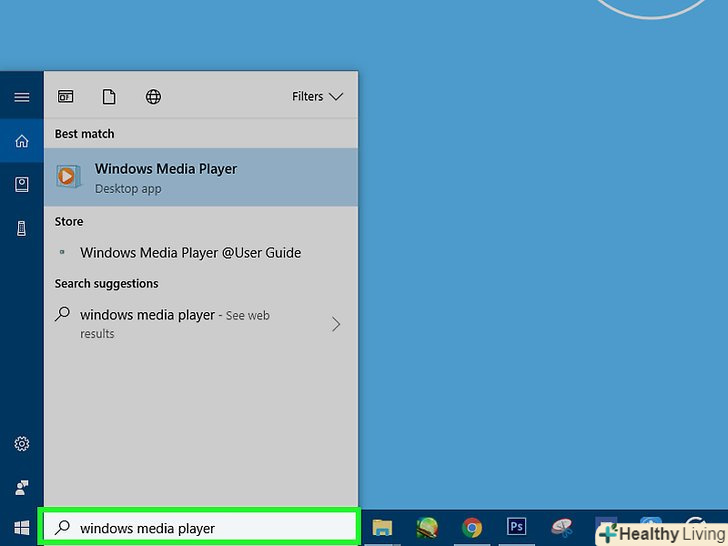Select Windows Media Player @User Guide store result
728x546 pixels.
(x=190, y=253)
